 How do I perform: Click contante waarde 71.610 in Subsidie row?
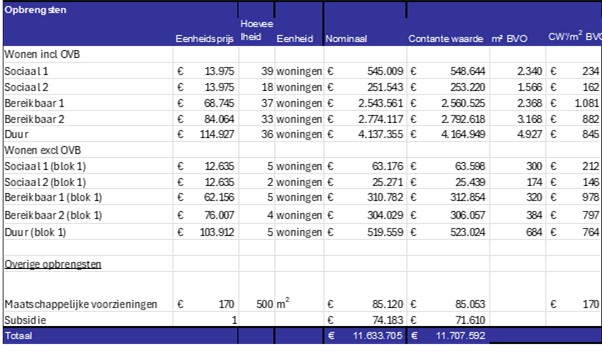(x=470, y=320)
